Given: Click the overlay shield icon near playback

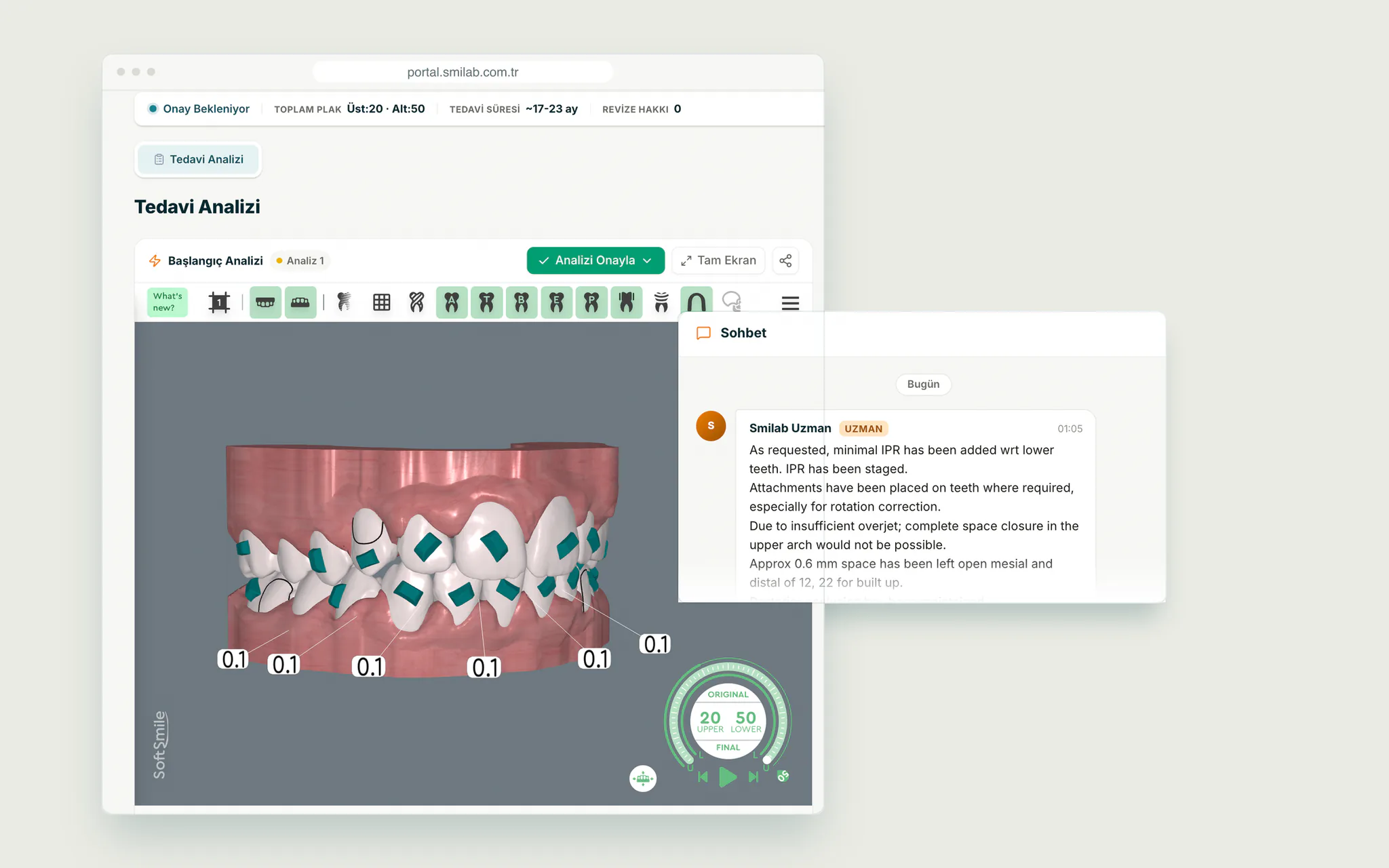Looking at the screenshot, I should click(783, 776).
